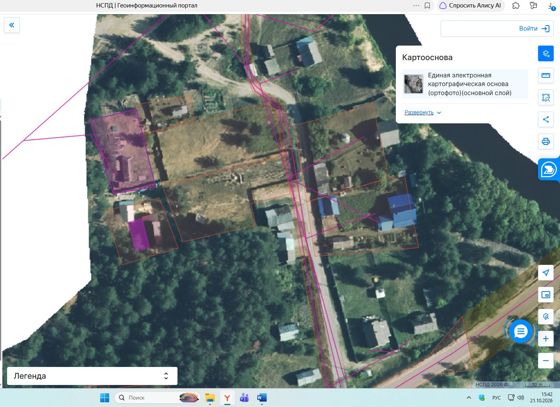Select the area search tool icon
This screenshot has width=560, height=407.
545,97
